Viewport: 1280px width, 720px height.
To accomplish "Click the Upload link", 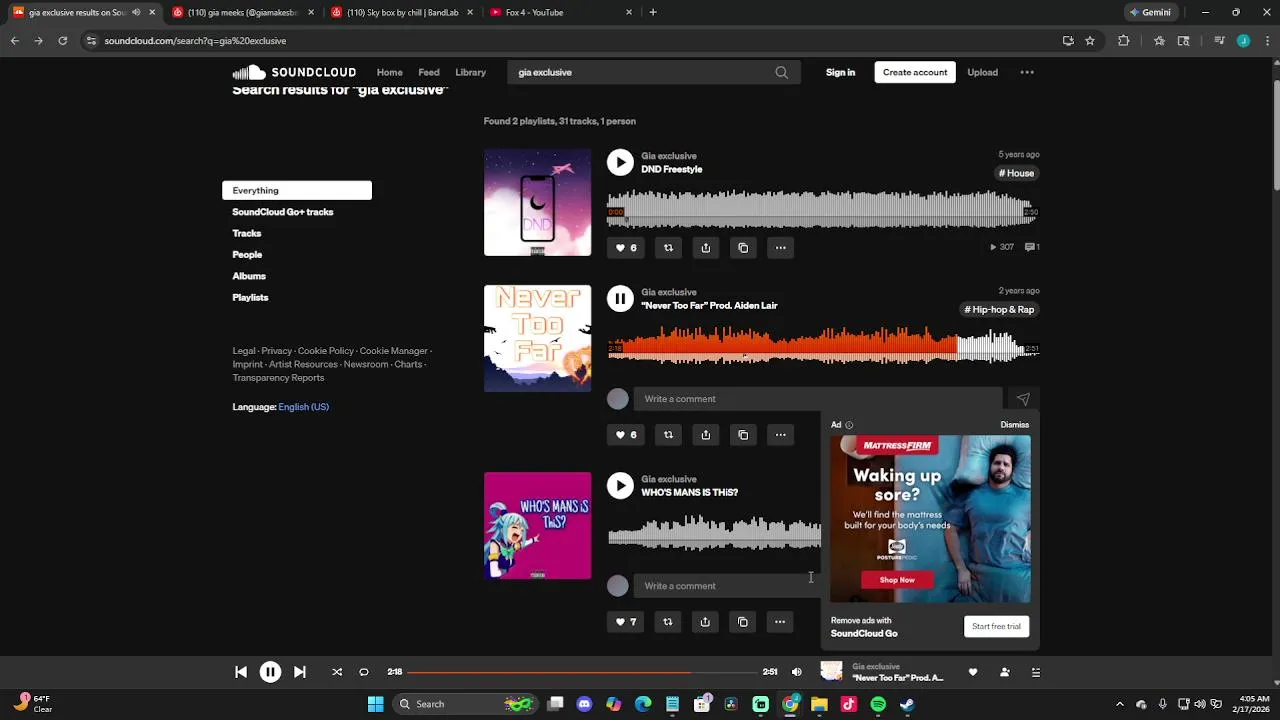I will pyautogui.click(x=982, y=72).
